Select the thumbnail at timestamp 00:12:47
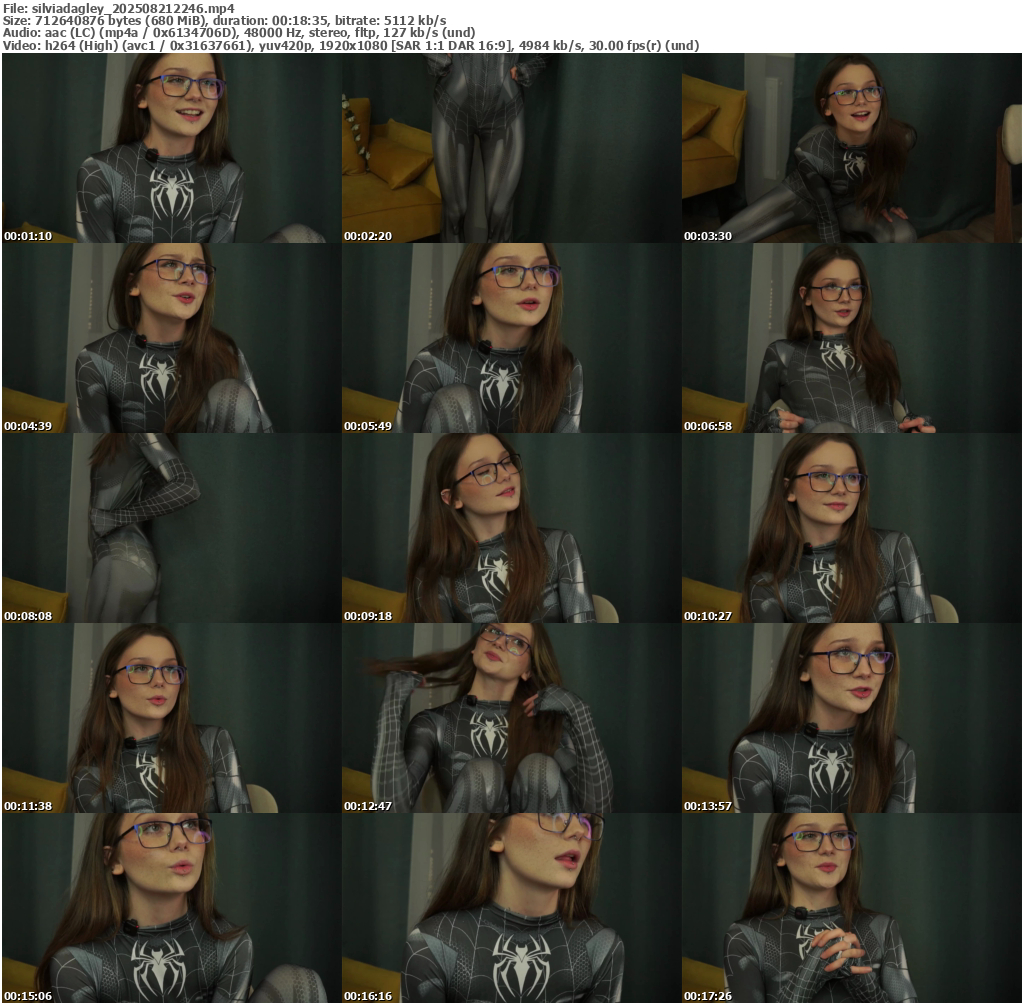This screenshot has width=1024, height=1003. [x=512, y=718]
